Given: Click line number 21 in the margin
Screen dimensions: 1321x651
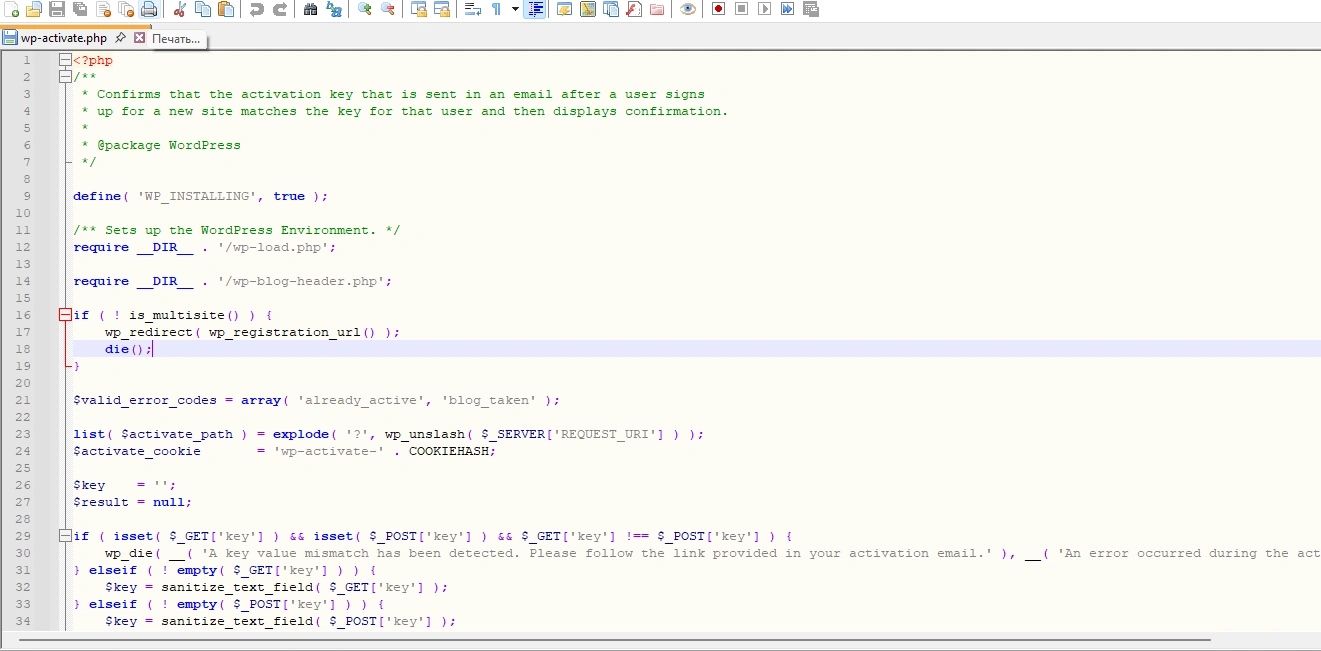Looking at the screenshot, I should [24, 400].
